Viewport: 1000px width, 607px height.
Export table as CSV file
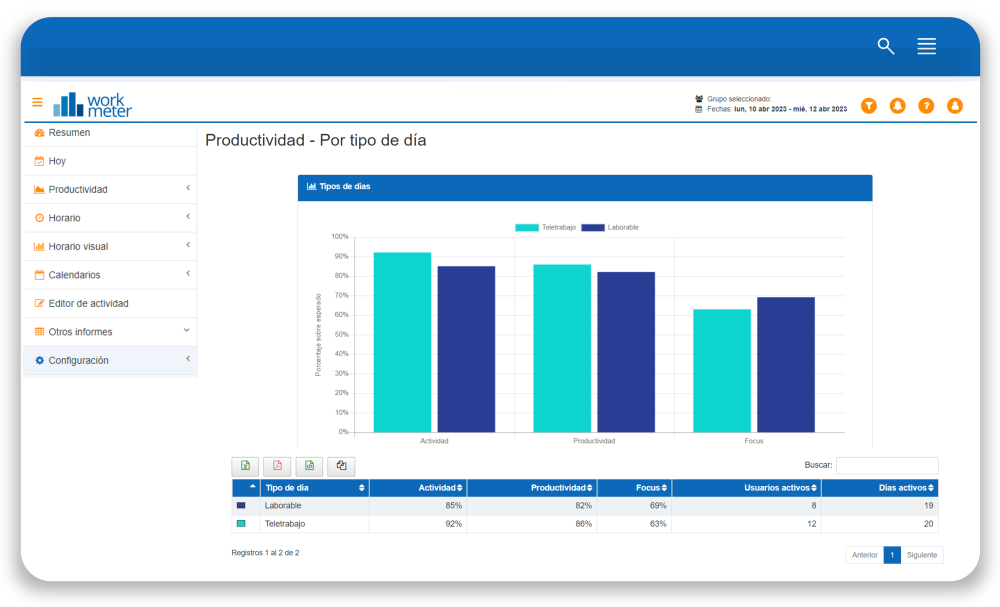coord(309,466)
